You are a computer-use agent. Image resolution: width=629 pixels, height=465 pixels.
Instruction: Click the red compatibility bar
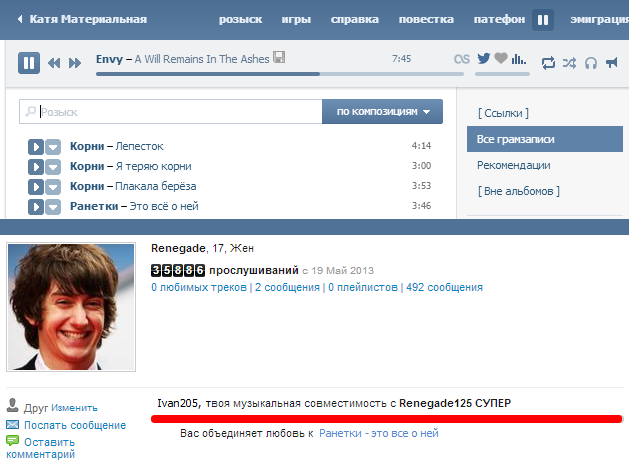click(x=387, y=419)
